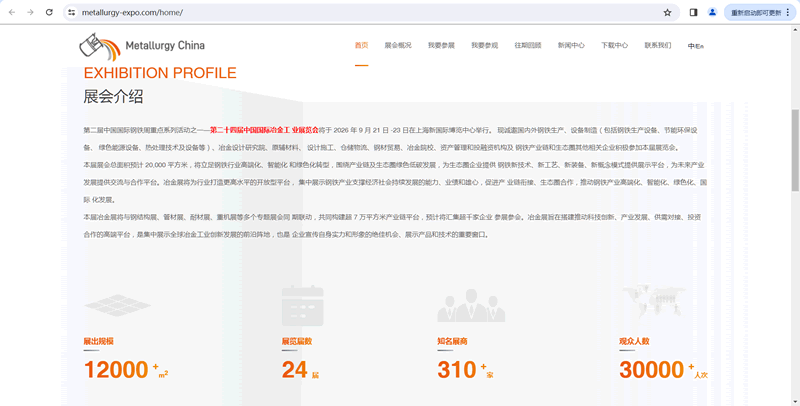Open the browser side panel icon

(694, 12)
